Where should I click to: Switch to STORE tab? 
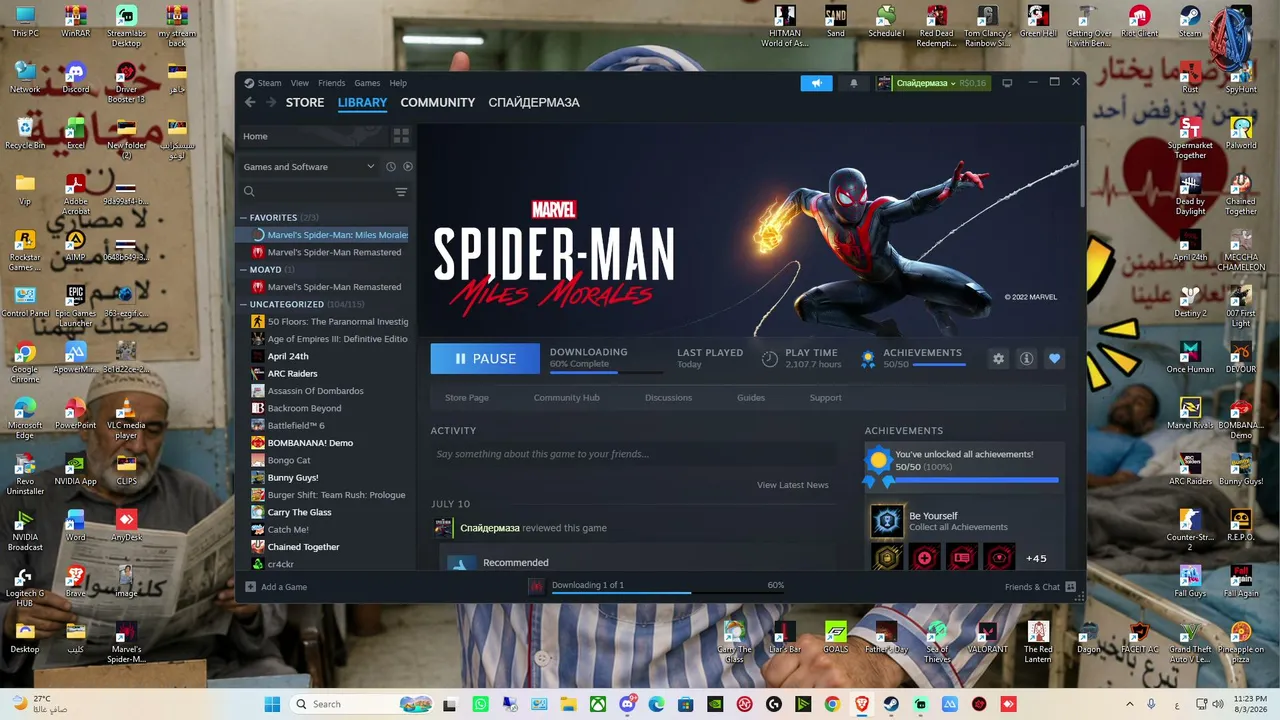click(x=305, y=102)
